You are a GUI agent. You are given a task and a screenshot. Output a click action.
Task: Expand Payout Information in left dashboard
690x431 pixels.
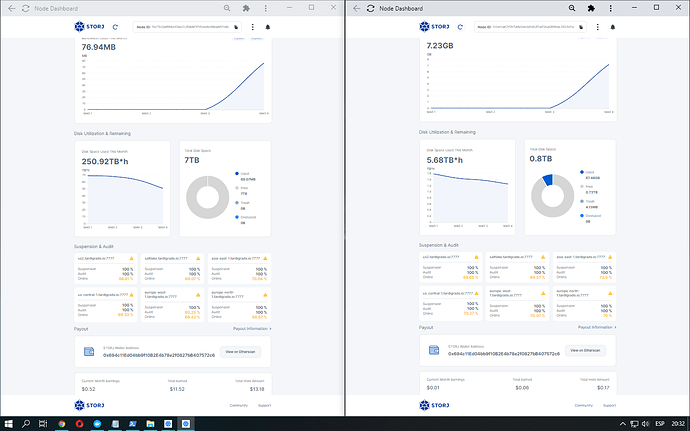point(252,327)
